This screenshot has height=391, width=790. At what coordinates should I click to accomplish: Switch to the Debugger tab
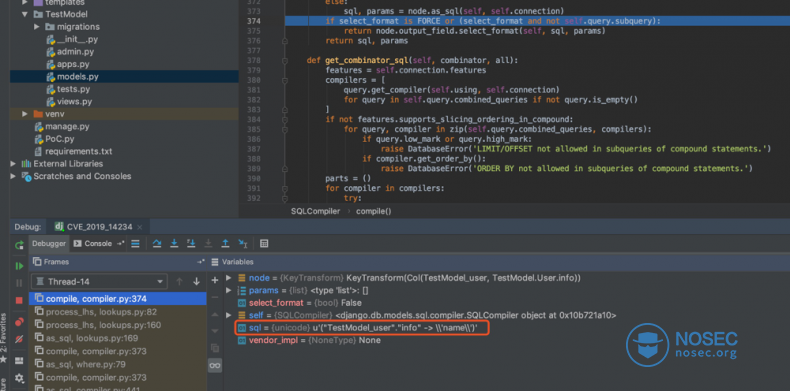coord(49,243)
